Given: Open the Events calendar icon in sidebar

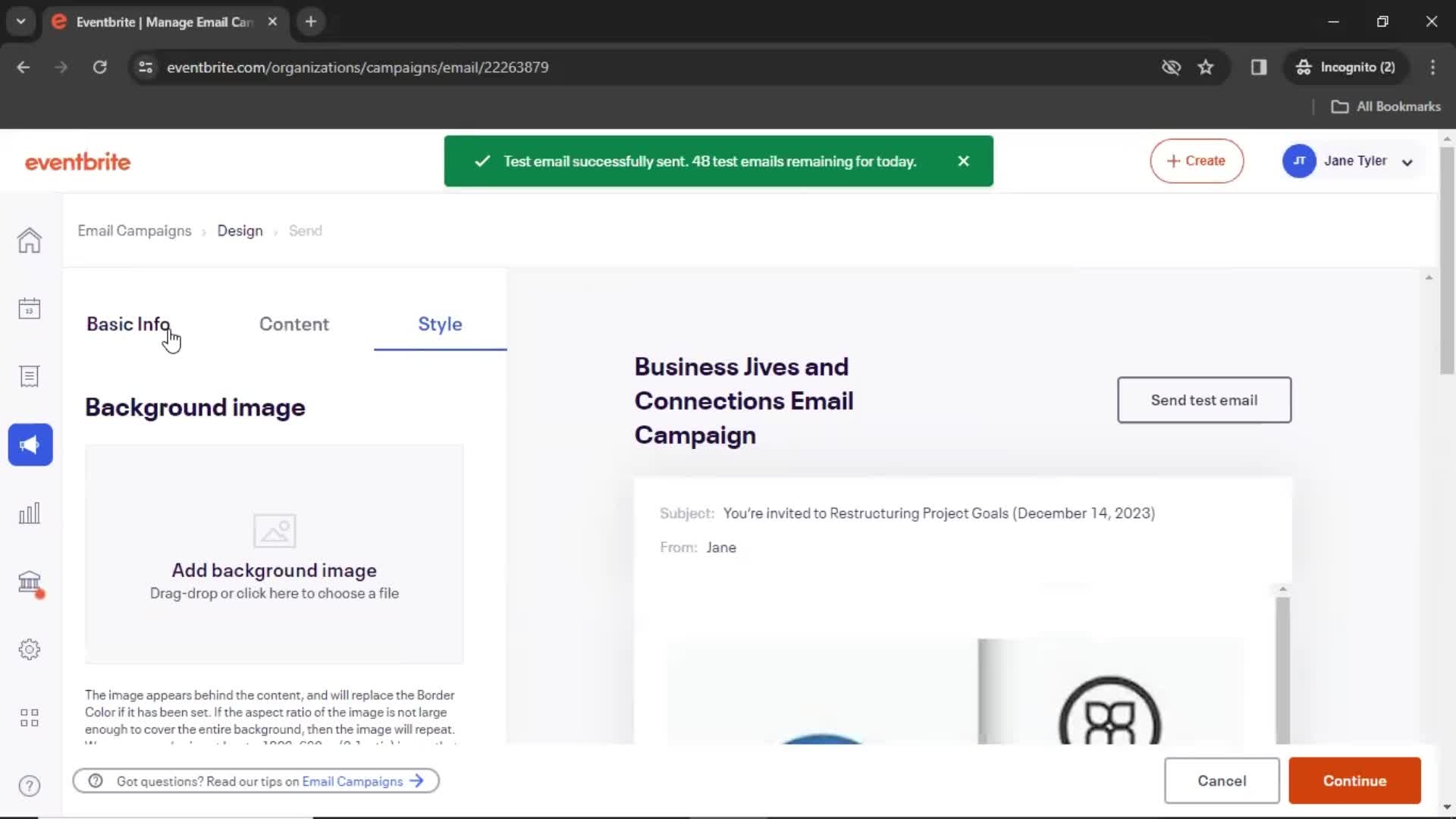Looking at the screenshot, I should (30, 309).
